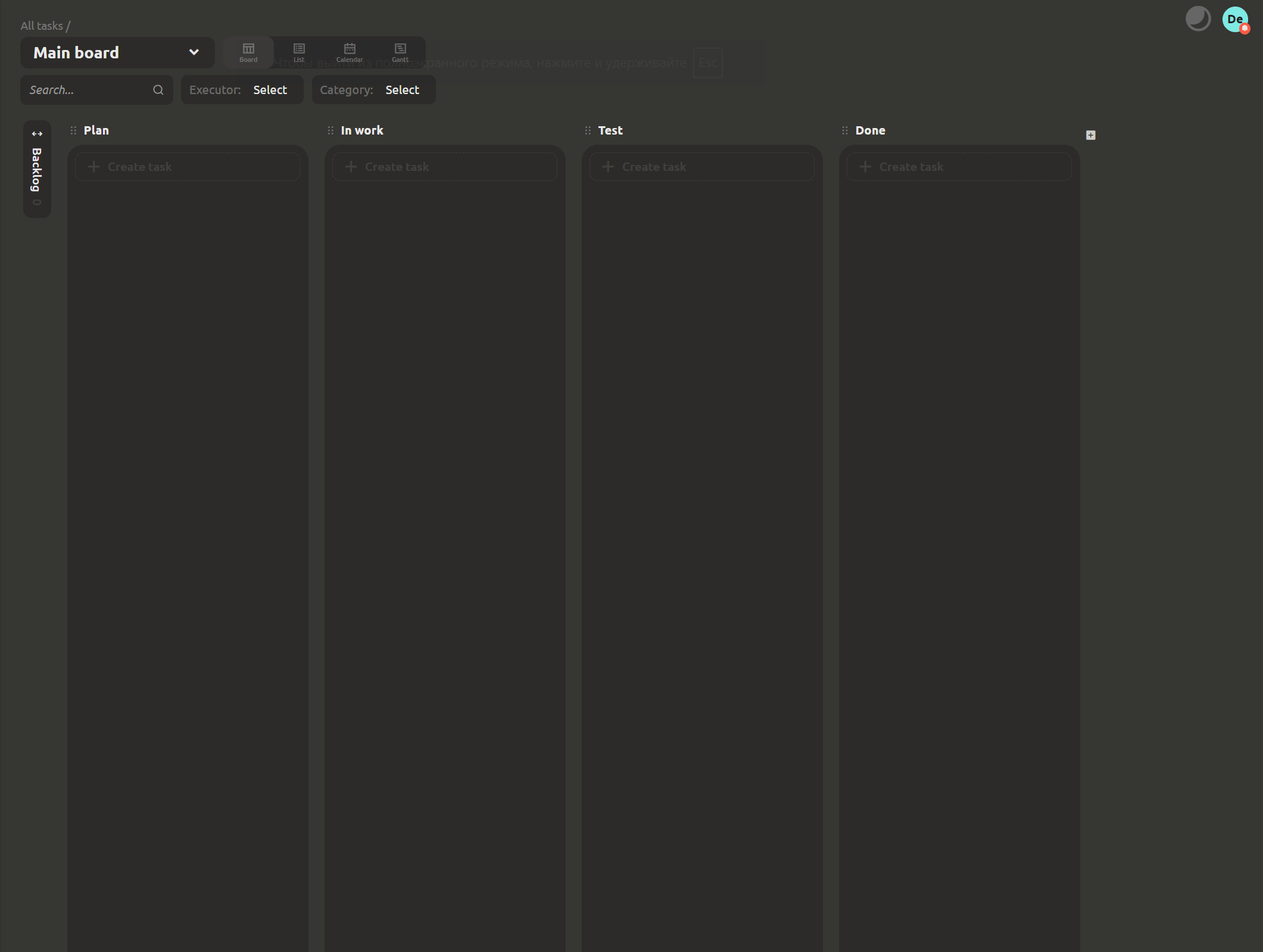Open the Category select filter
Screen dimensions: 1263x952
click(374, 90)
